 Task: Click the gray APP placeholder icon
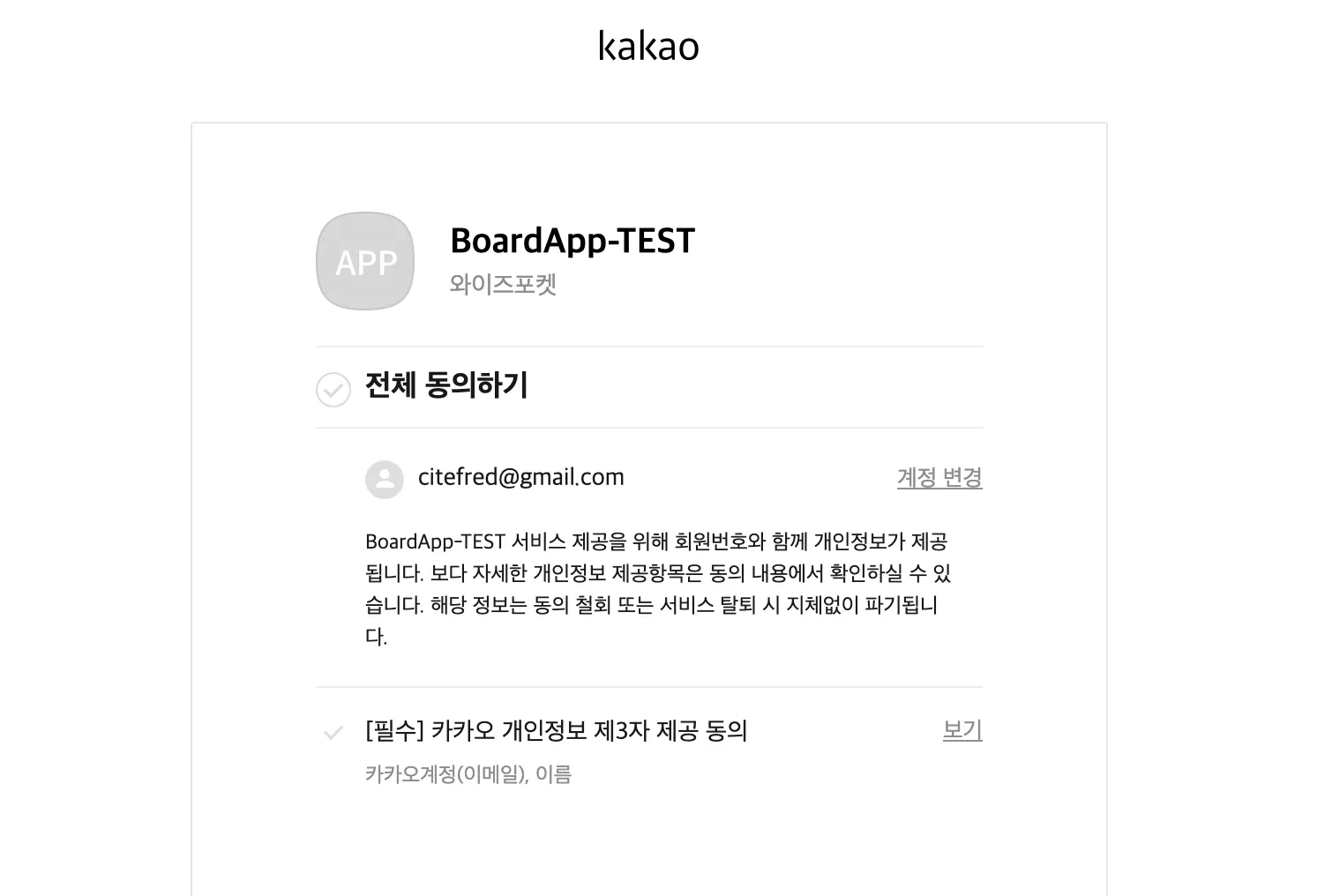(365, 261)
